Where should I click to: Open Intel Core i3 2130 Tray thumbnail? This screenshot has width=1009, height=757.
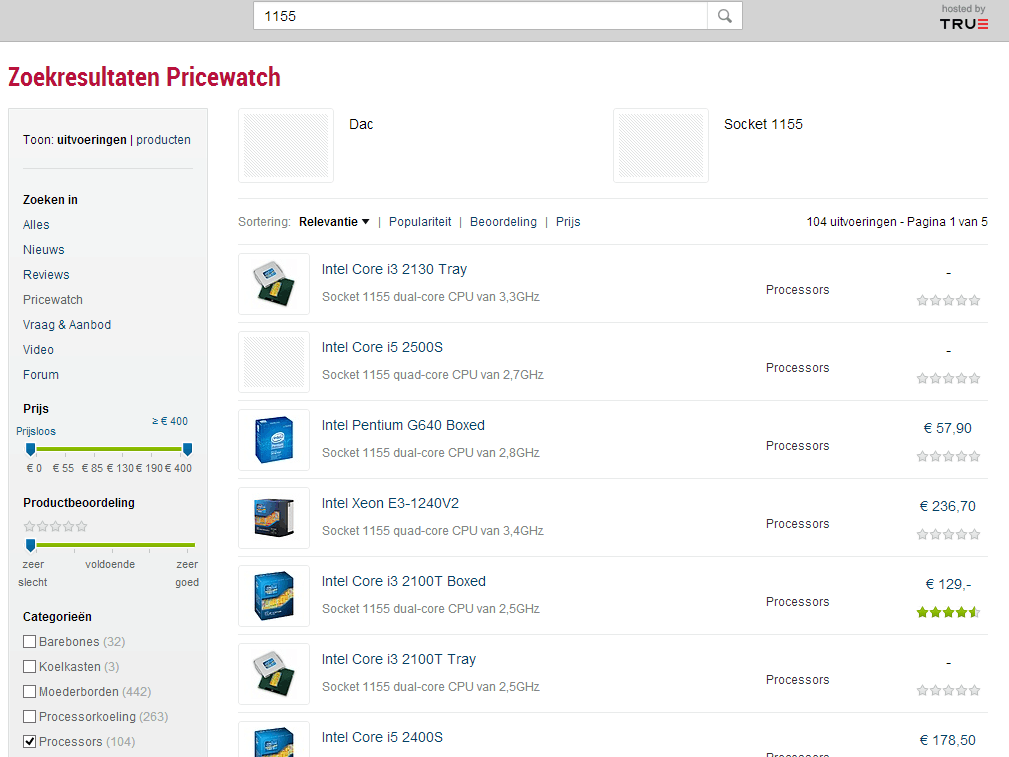274,284
